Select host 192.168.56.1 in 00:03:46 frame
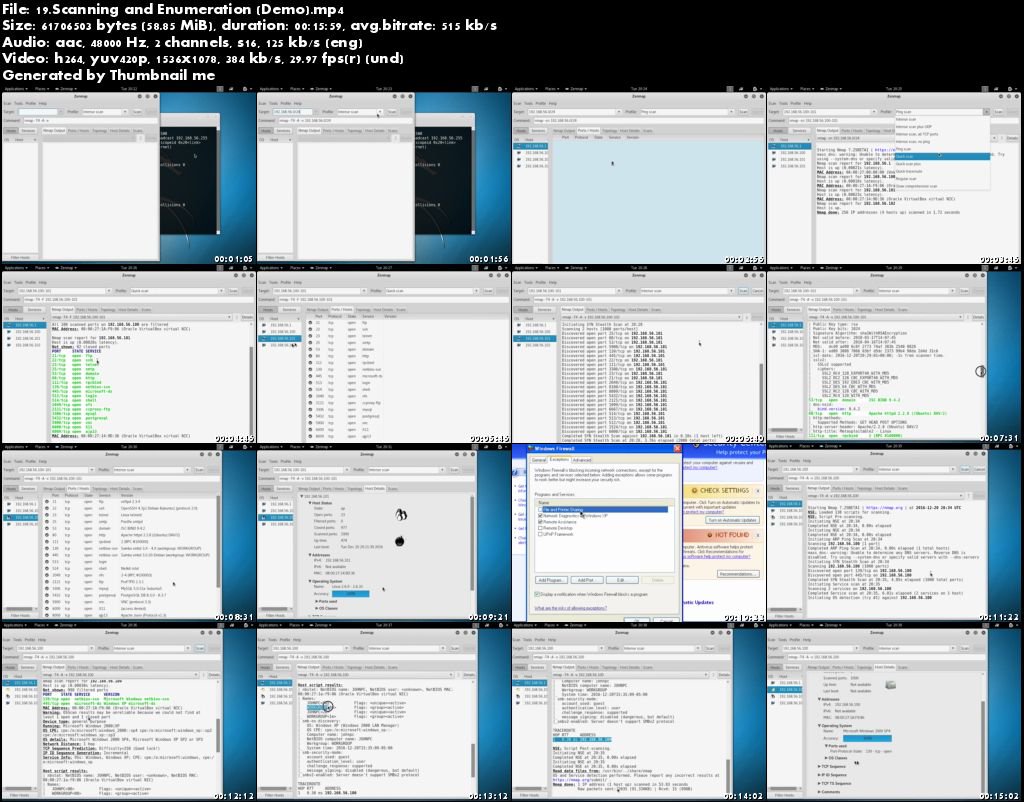 [790, 146]
